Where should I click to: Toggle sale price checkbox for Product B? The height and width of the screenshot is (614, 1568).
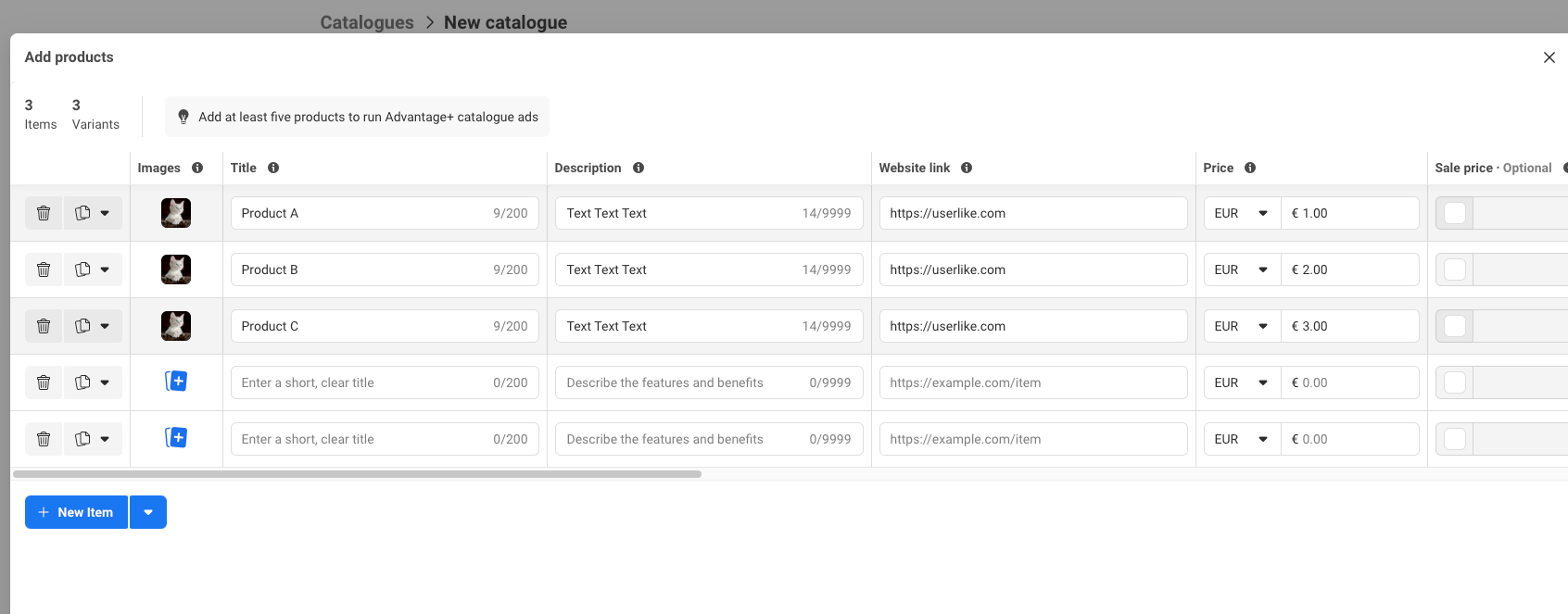pos(1455,269)
